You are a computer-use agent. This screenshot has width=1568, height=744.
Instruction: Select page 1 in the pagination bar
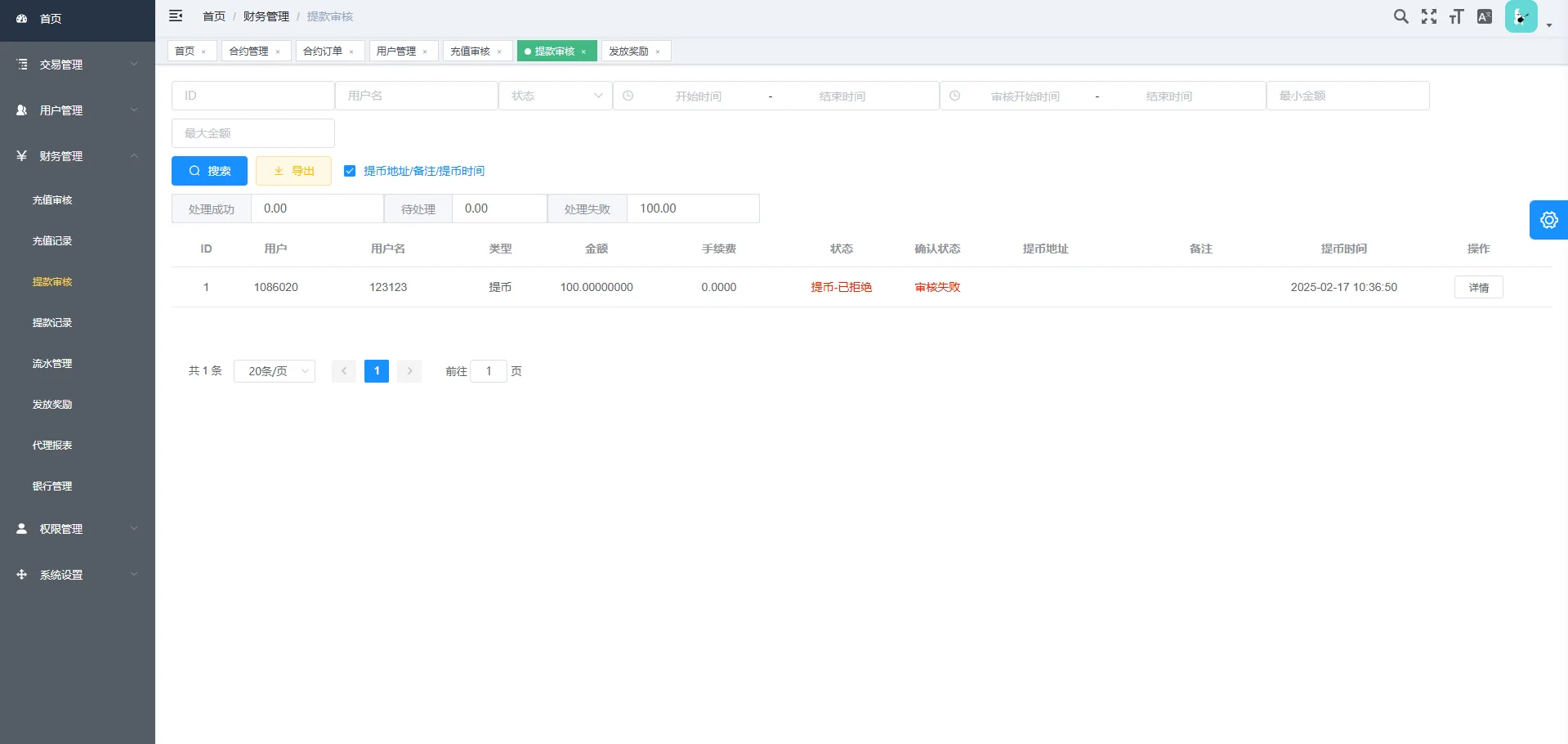click(x=376, y=371)
